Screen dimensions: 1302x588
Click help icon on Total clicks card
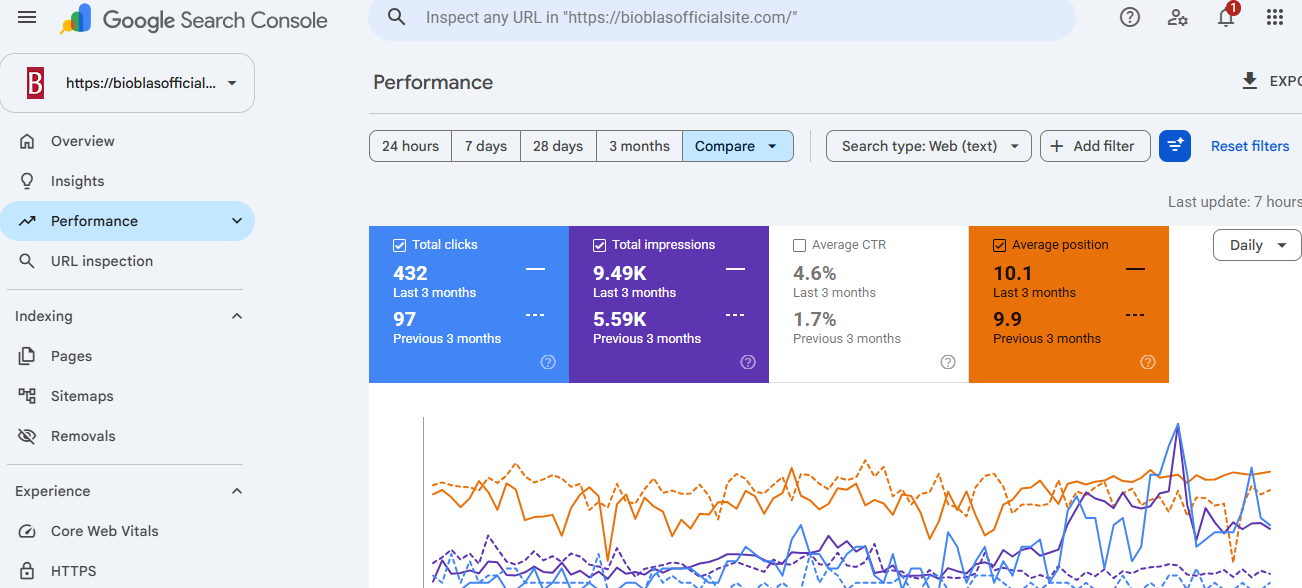pos(548,362)
